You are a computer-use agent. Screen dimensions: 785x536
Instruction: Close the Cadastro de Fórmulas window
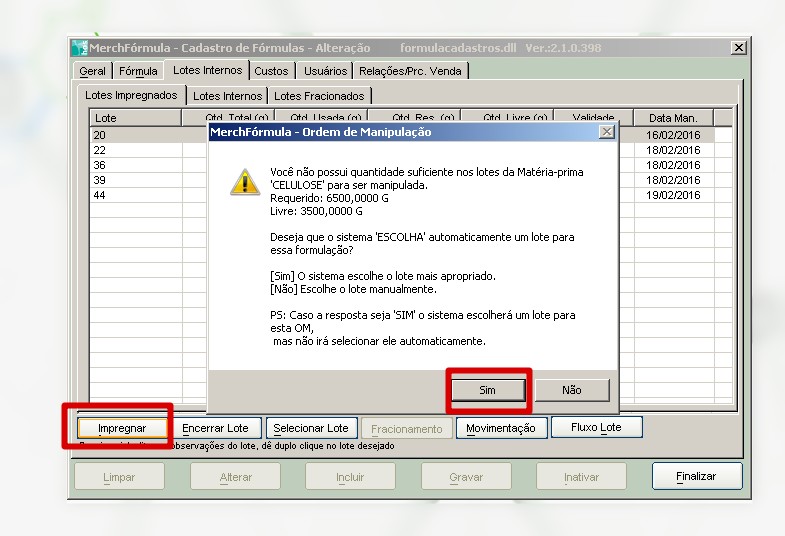[x=738, y=48]
